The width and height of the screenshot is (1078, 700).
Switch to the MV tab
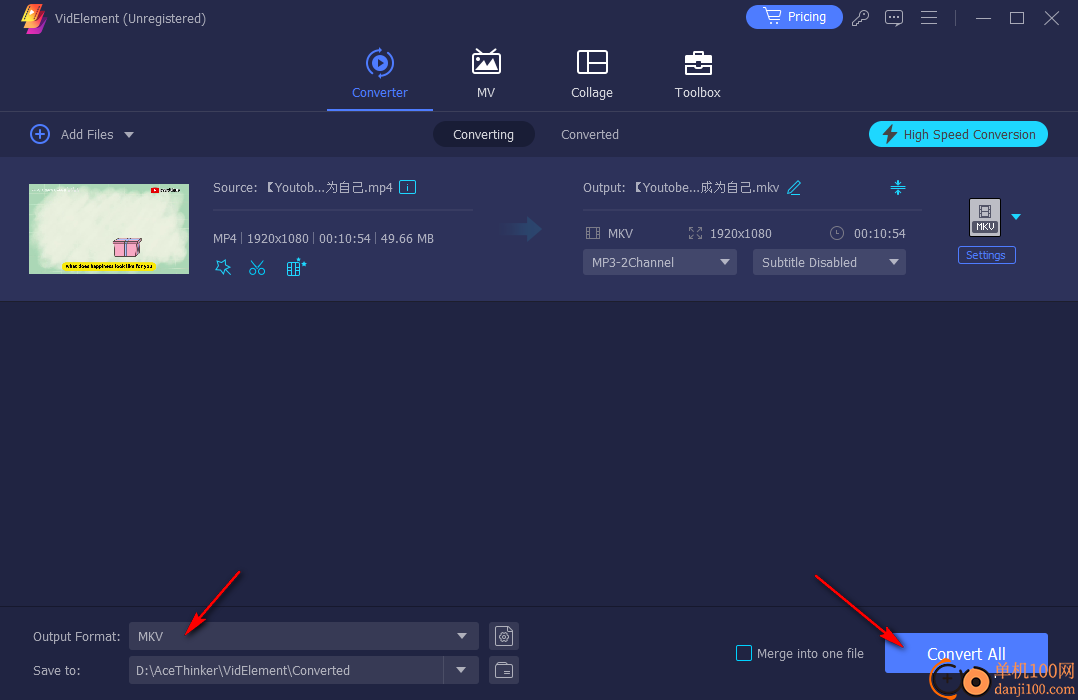pos(486,74)
